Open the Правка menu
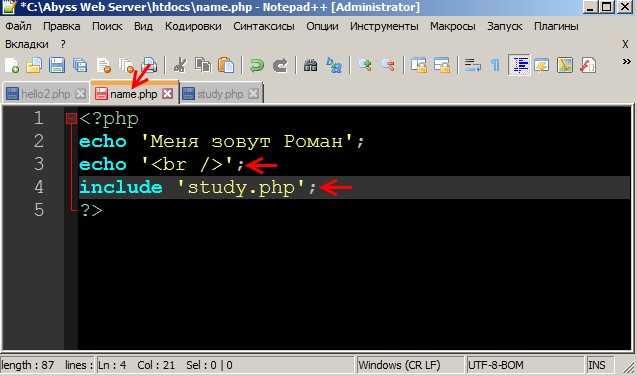Viewport: 637px width, 376px height. 62,26
